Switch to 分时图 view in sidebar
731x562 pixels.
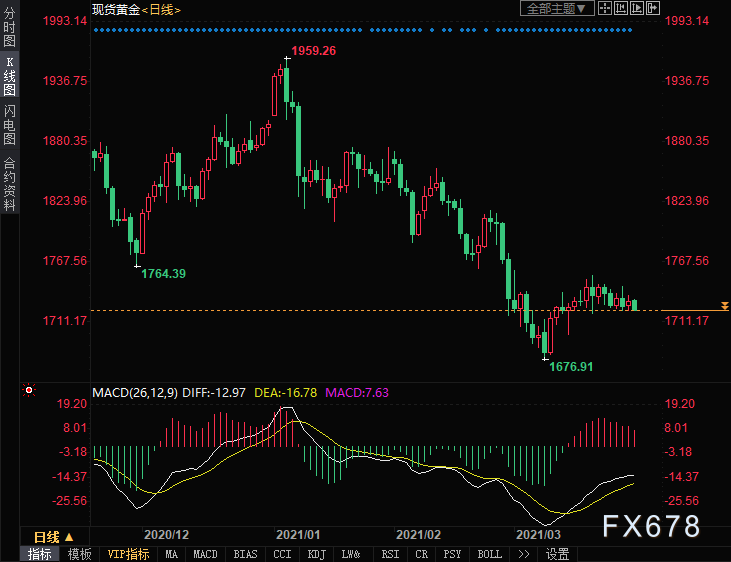tap(9, 27)
